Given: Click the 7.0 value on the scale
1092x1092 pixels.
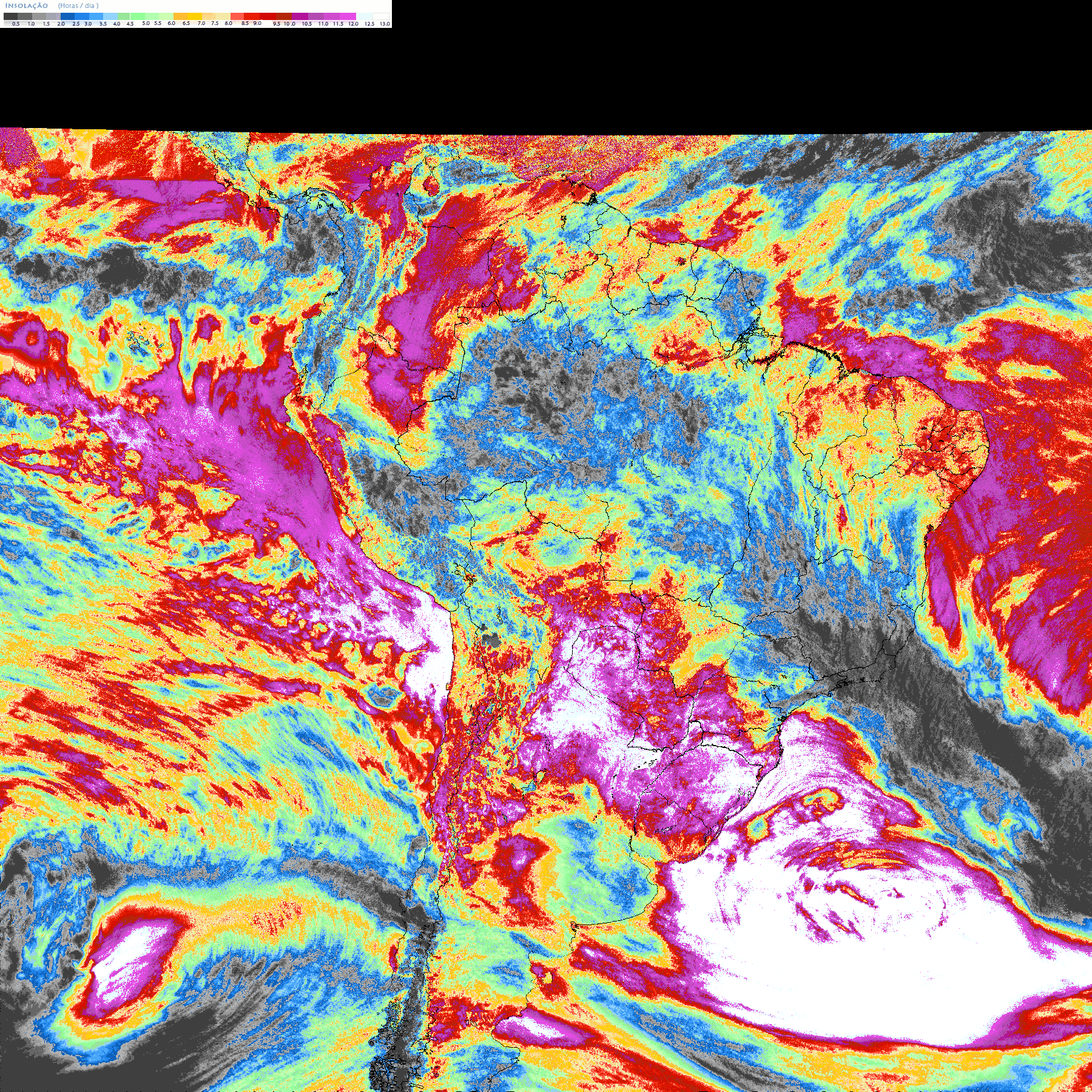Looking at the screenshot, I should pyautogui.click(x=201, y=23).
